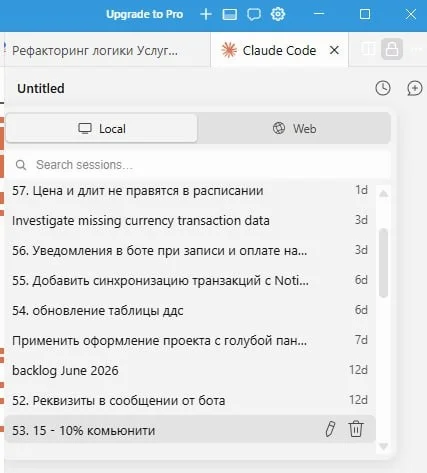The image size is (427, 473).
Task: Click the pencil rename icon on session 53
Action: 330,429
